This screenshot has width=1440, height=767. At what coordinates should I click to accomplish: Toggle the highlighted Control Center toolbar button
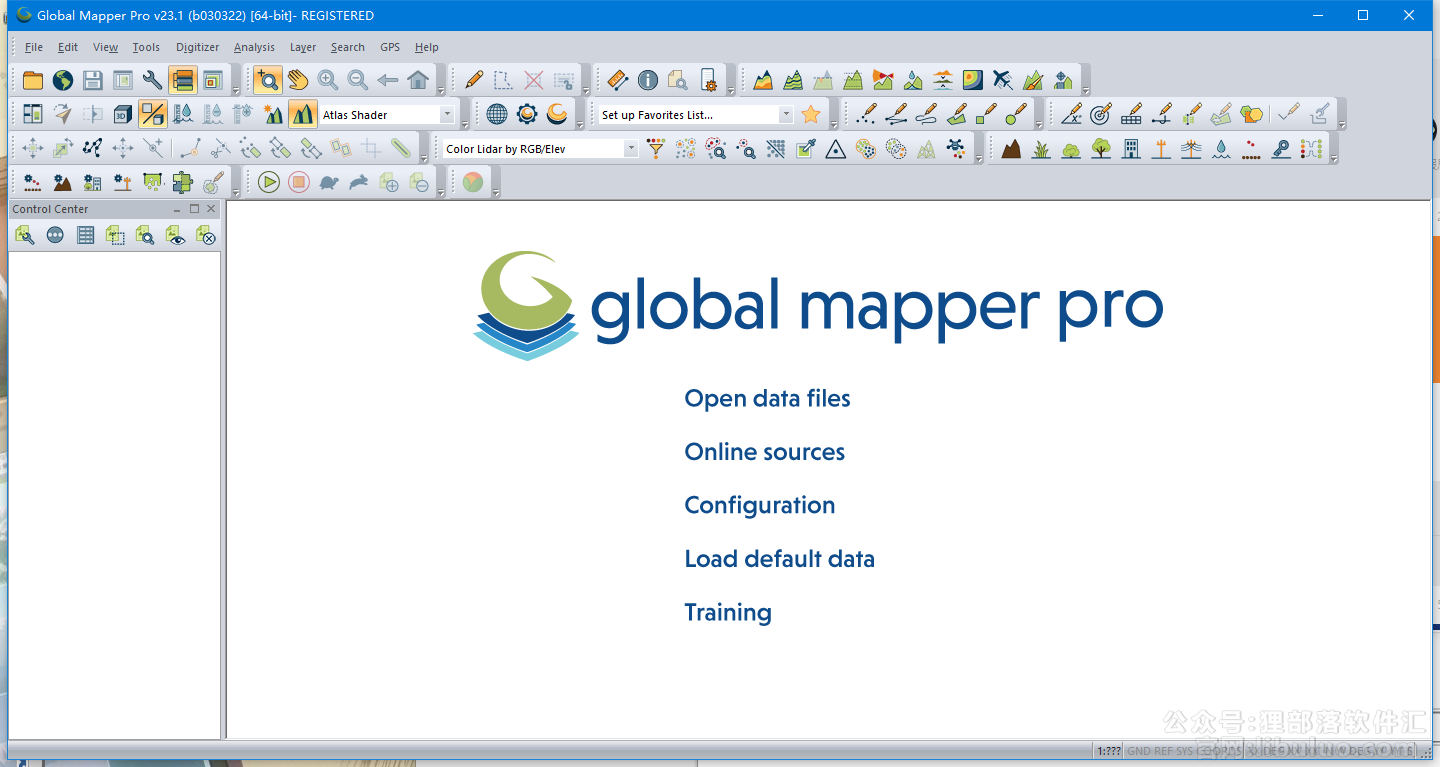(183, 80)
